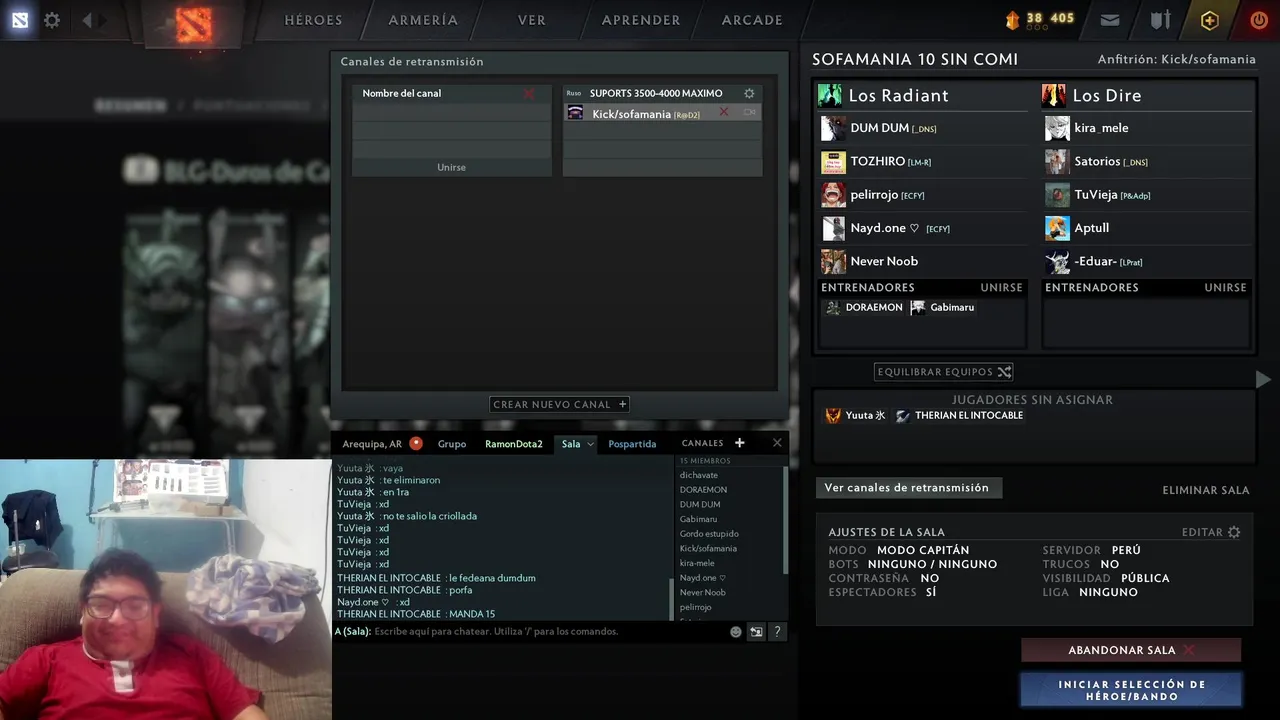Select Gordo estupido in members list
1280x720 pixels.
click(x=709, y=534)
